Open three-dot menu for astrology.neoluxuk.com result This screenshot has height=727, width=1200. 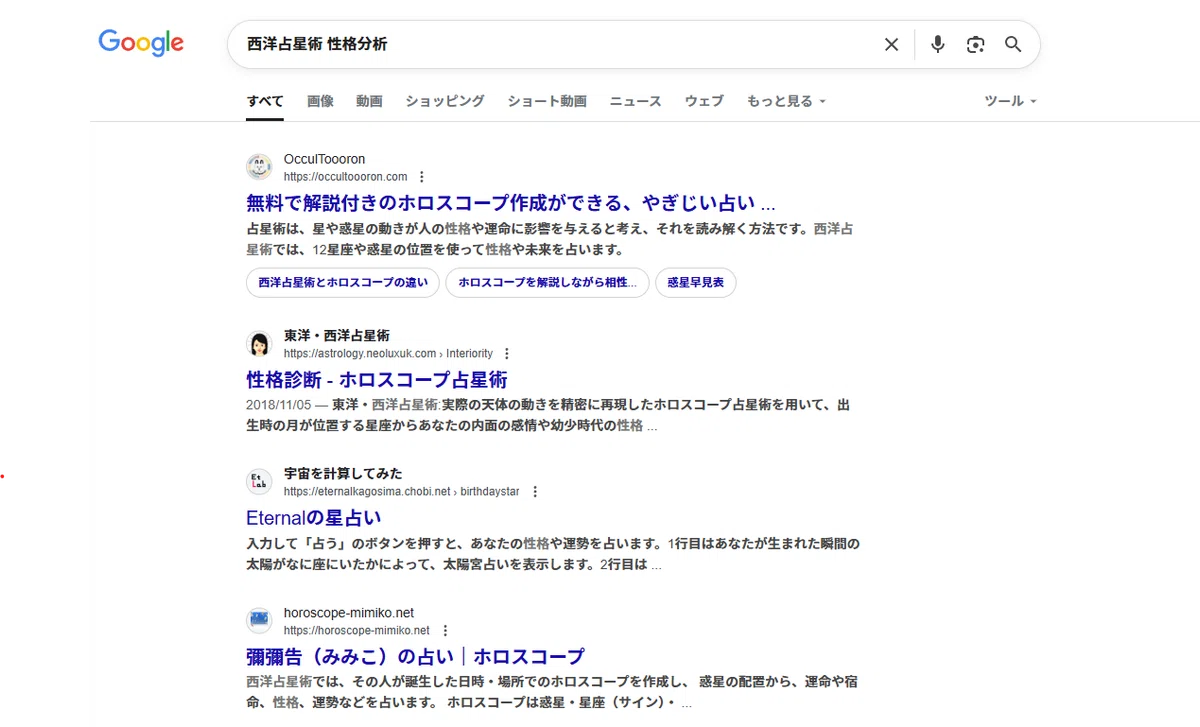point(507,354)
